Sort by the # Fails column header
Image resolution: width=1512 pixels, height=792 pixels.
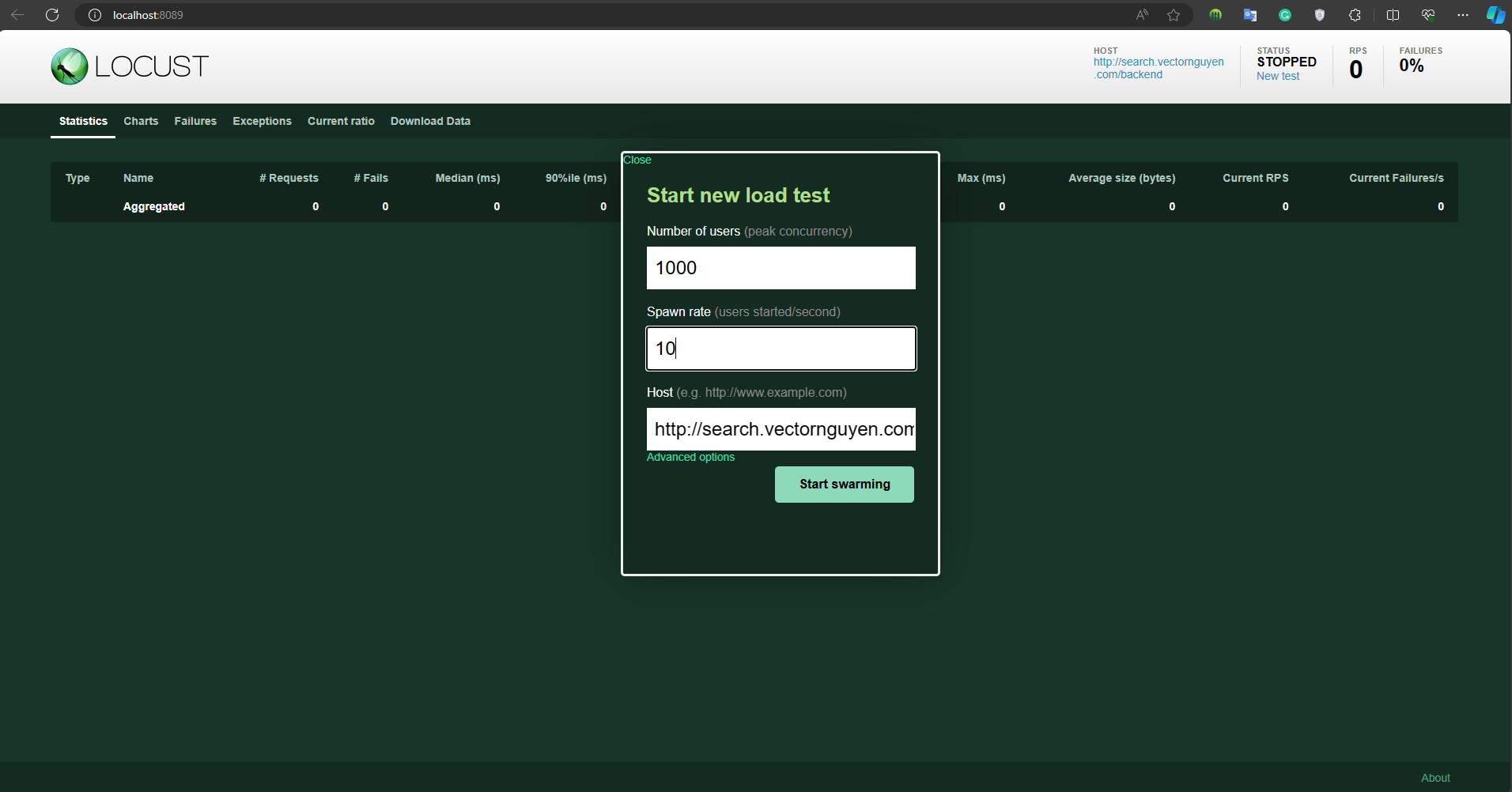pyautogui.click(x=371, y=178)
